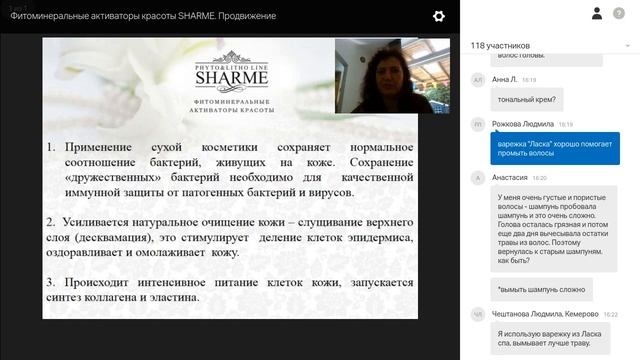Click the sender name Рожкова Людмила
This screenshot has width=640, height=360.
pyautogui.click(x=523, y=124)
